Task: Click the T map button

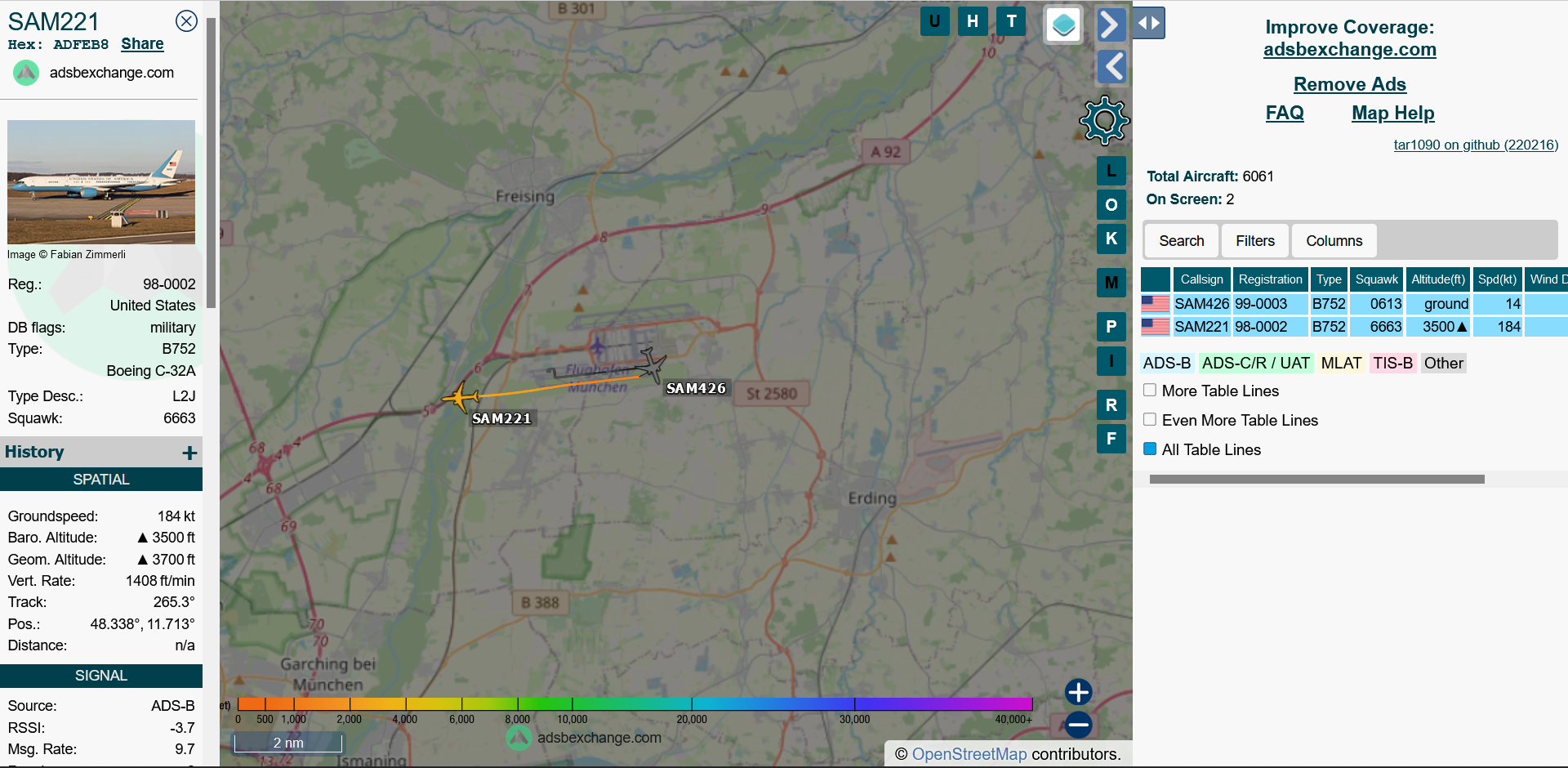Action: [x=1012, y=21]
